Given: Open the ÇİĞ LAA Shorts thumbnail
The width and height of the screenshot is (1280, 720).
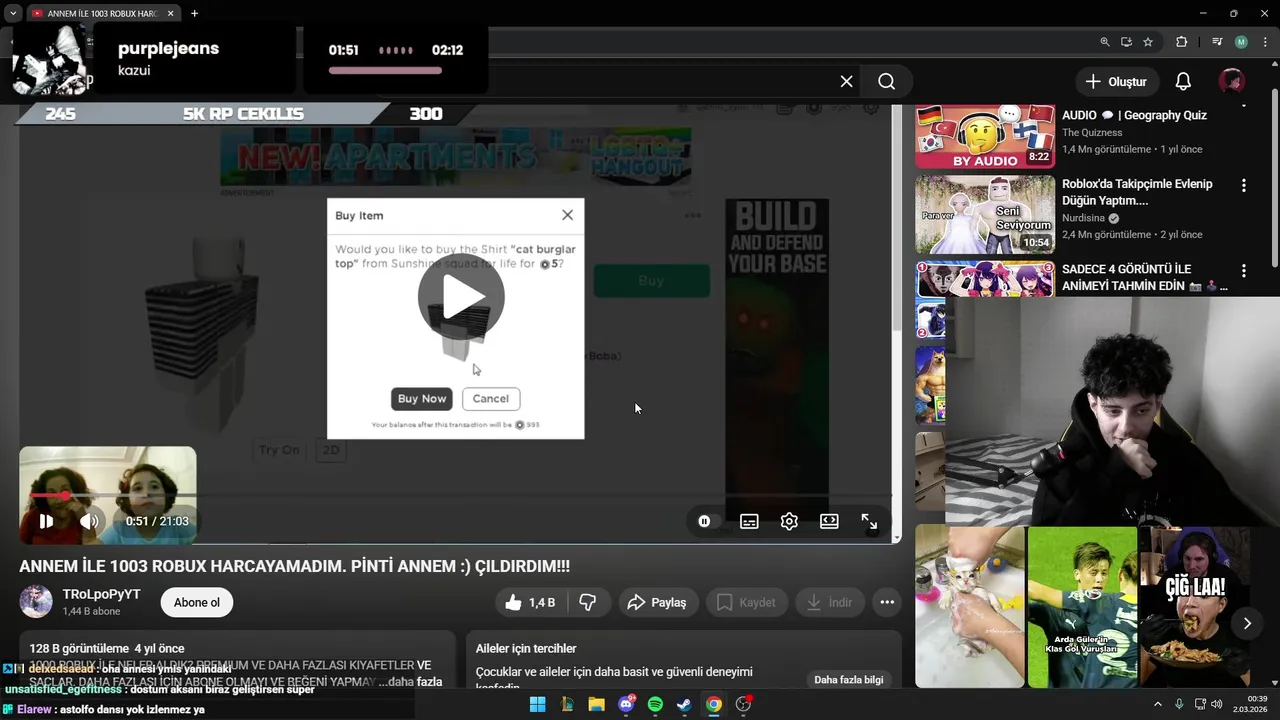Looking at the screenshot, I should pos(1195,607).
